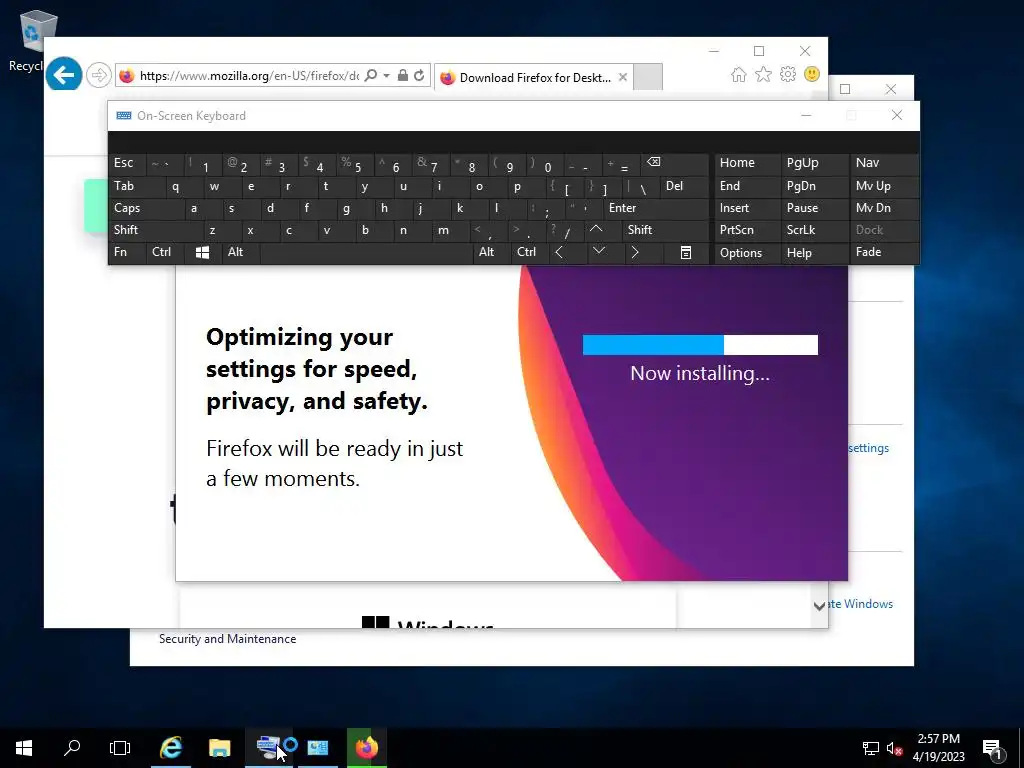Click the space bar on On-Screen Keyboard
The image size is (1024, 768).
pyautogui.click(x=366, y=252)
